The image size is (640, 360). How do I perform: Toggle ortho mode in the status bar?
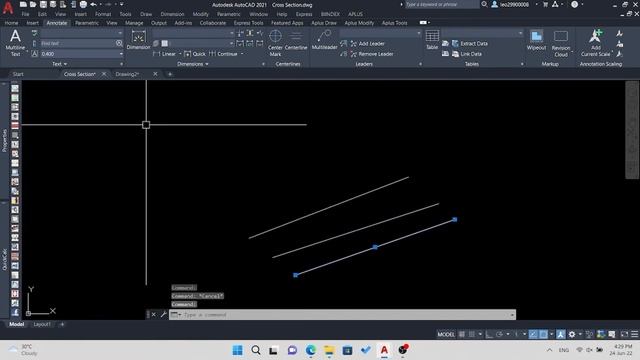[489, 334]
